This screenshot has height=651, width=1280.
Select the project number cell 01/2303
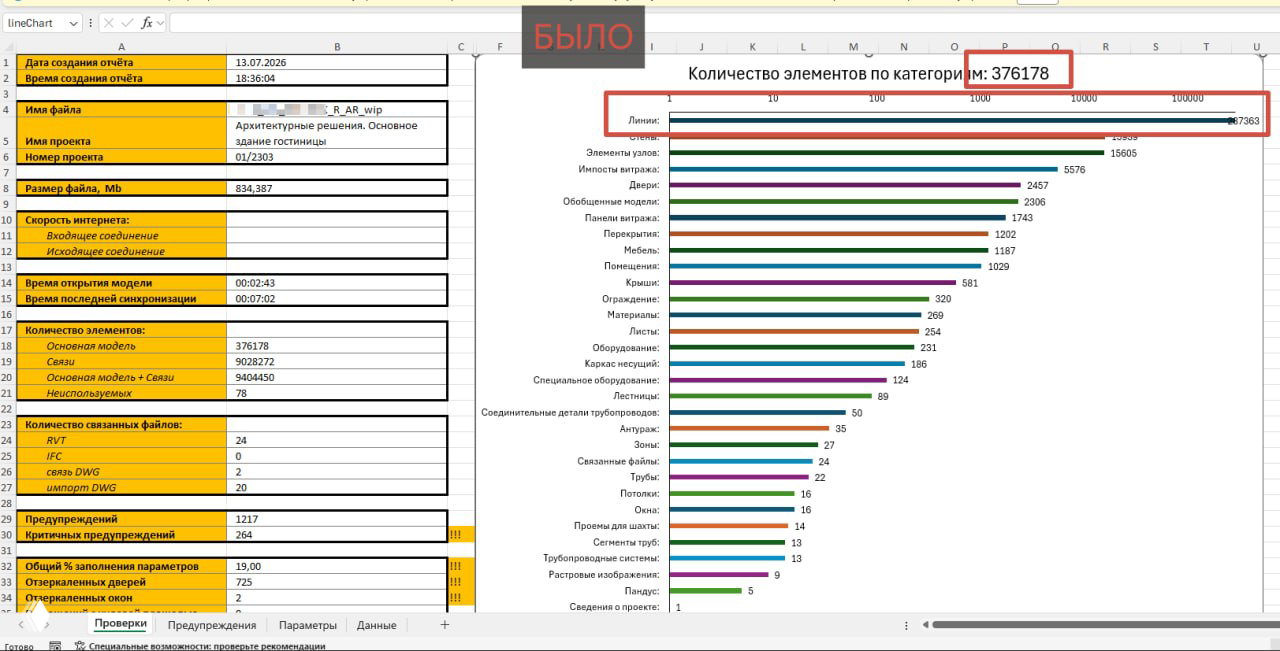(x=337, y=157)
